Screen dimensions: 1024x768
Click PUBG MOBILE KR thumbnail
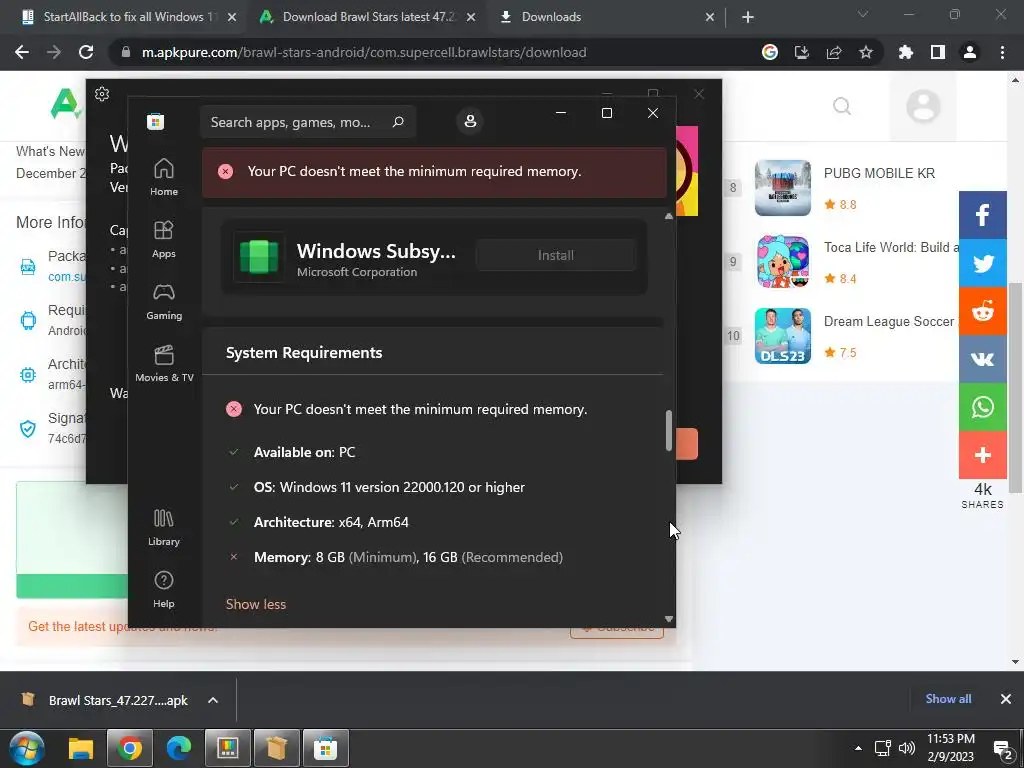tap(782, 187)
